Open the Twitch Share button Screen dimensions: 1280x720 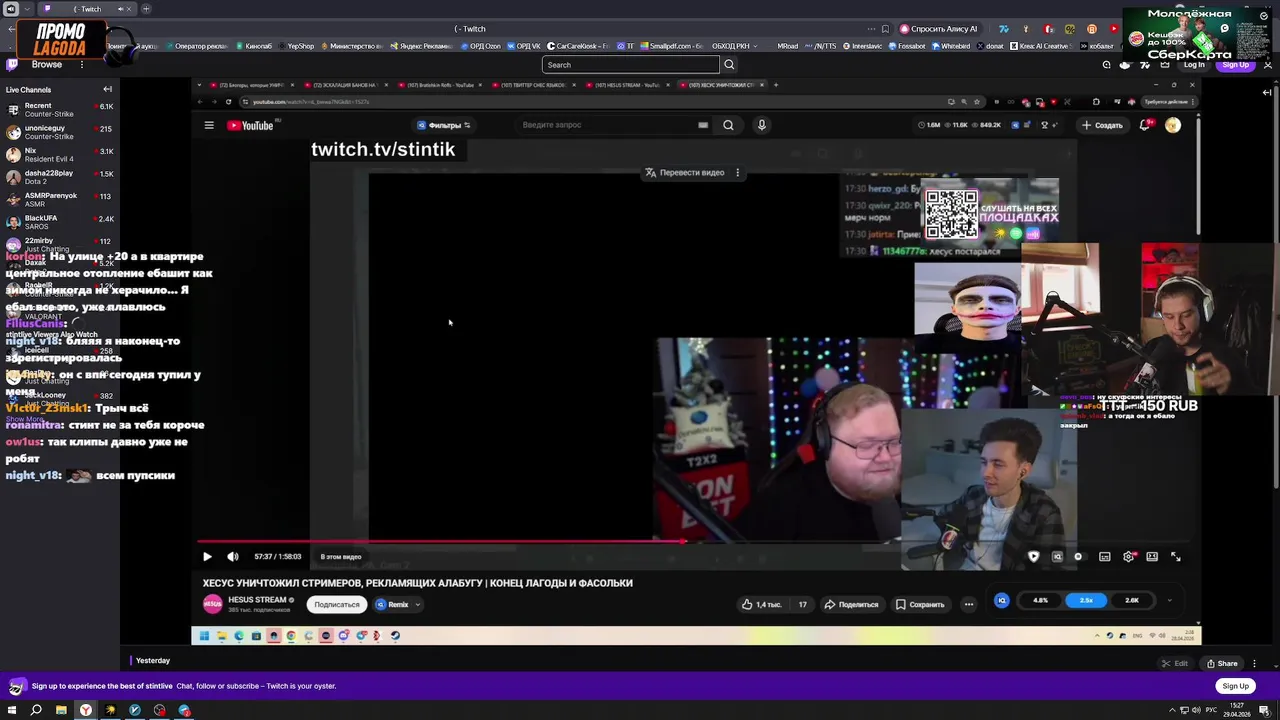[x=1222, y=664]
